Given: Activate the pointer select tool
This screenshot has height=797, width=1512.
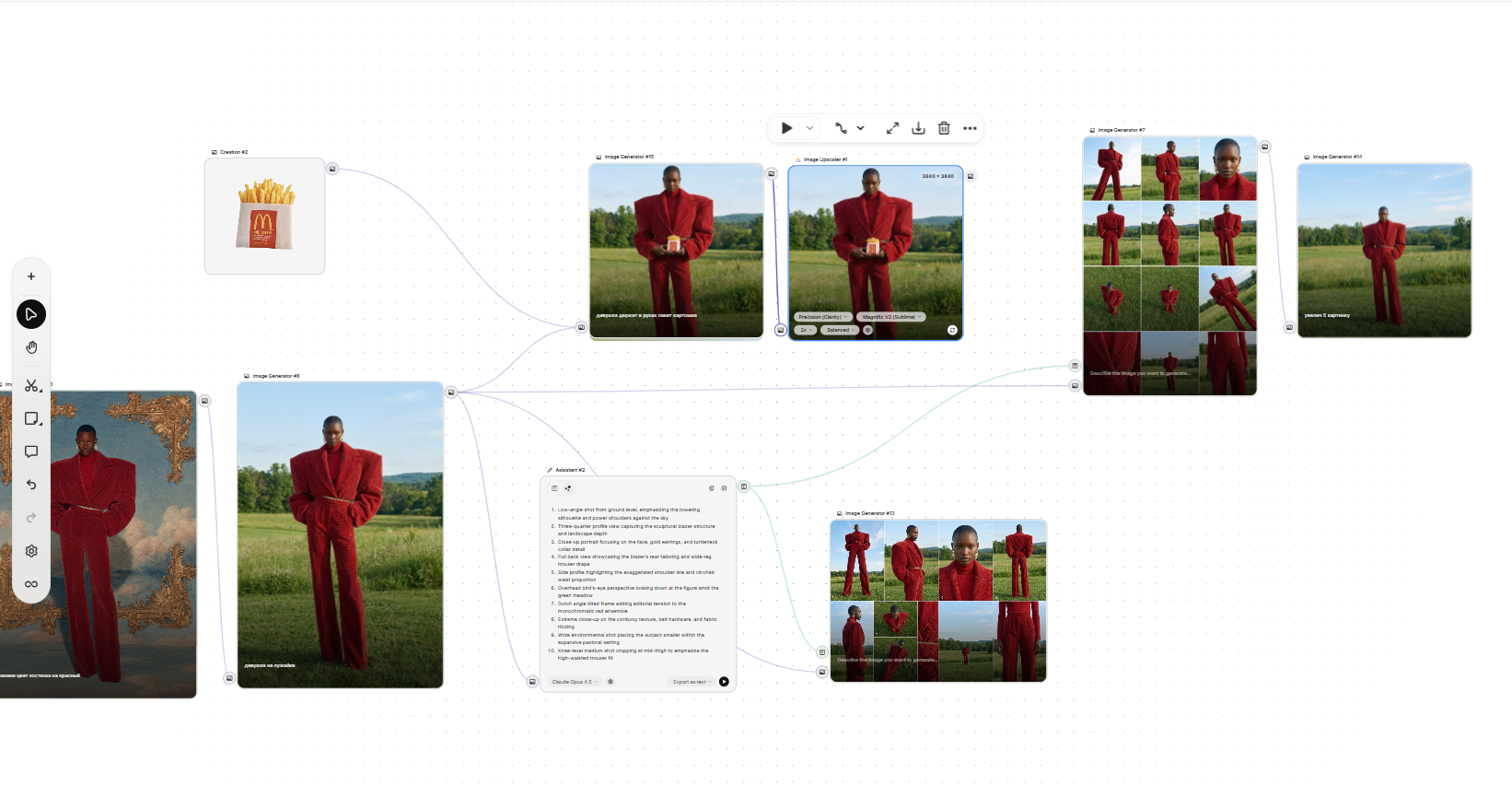Looking at the screenshot, I should pyautogui.click(x=31, y=314).
